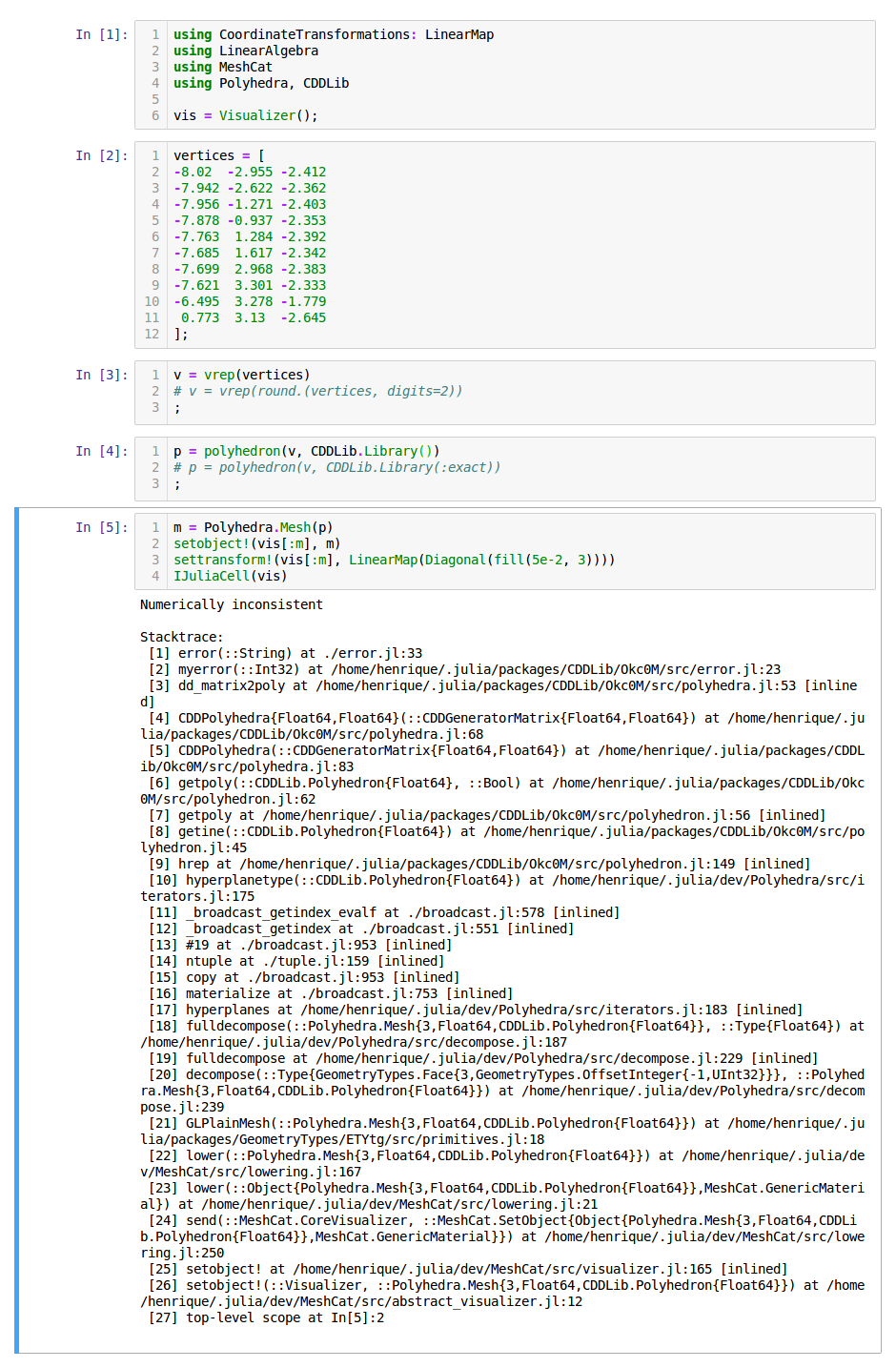
Task: Click stack frame [13] #19 at broadcast.jl:953
Action: [x=300, y=945]
